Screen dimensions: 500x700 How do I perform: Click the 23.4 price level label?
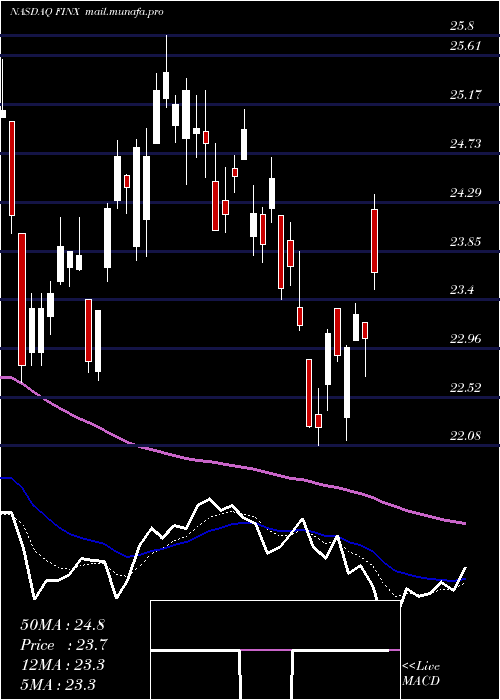[462, 290]
